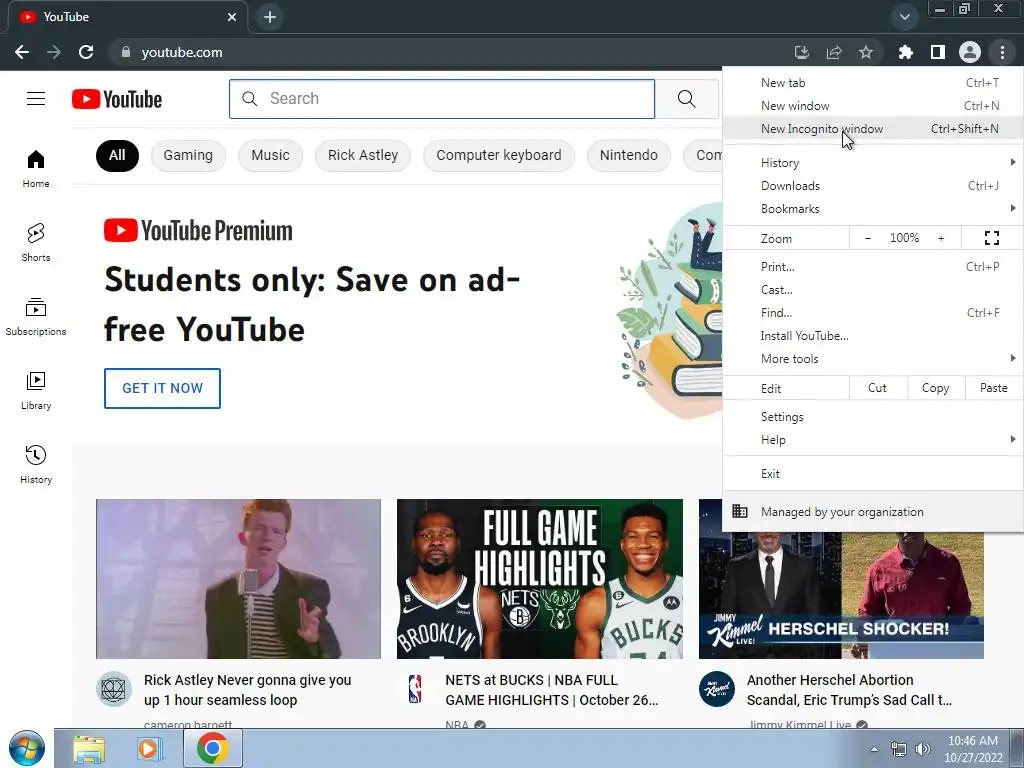This screenshot has height=768, width=1024.
Task: Expand the Bookmarks submenu
Action: (x=872, y=209)
